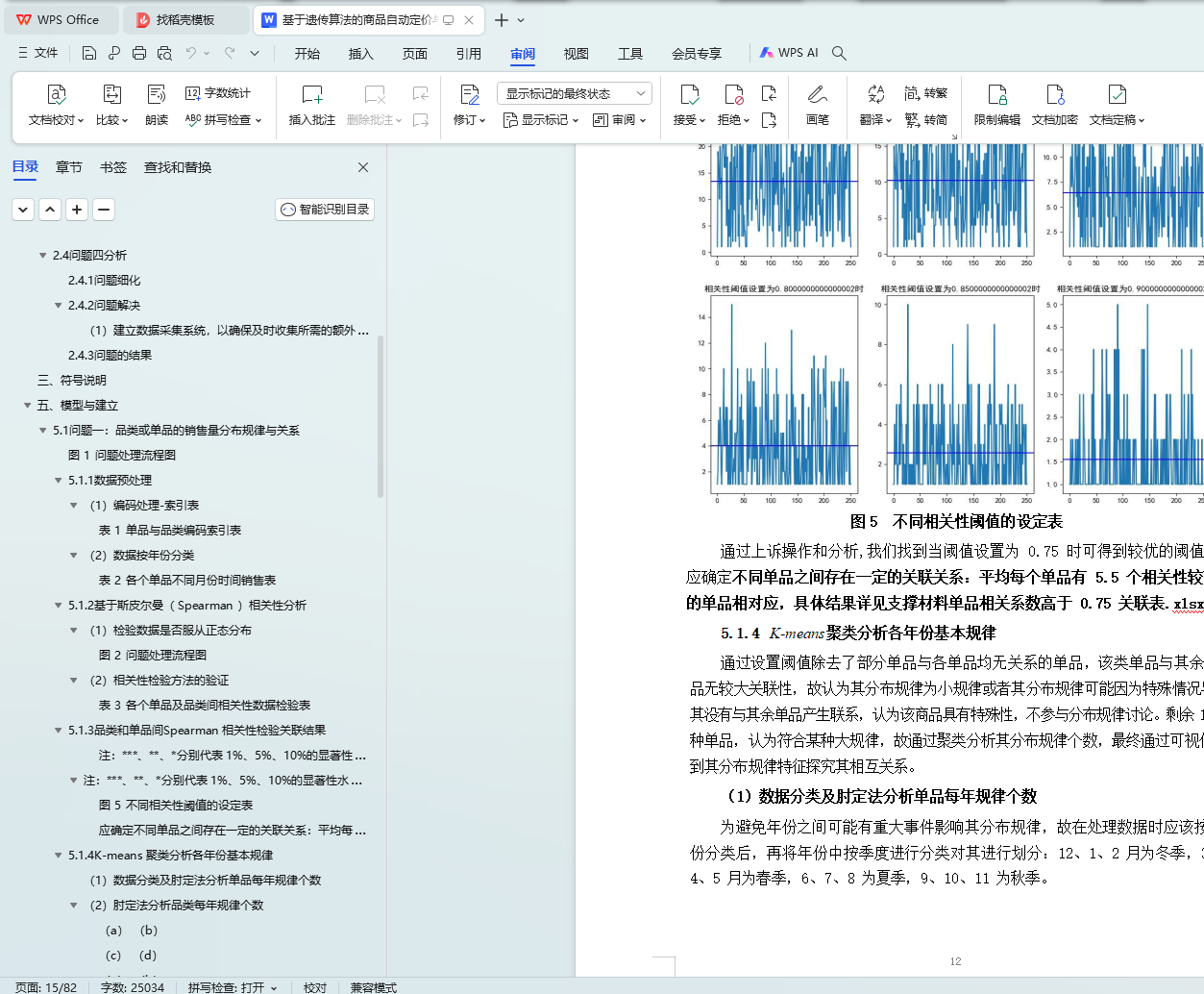The width and height of the screenshot is (1204, 994).
Task: Open the 显示标记 dropdown
Action: [541, 120]
